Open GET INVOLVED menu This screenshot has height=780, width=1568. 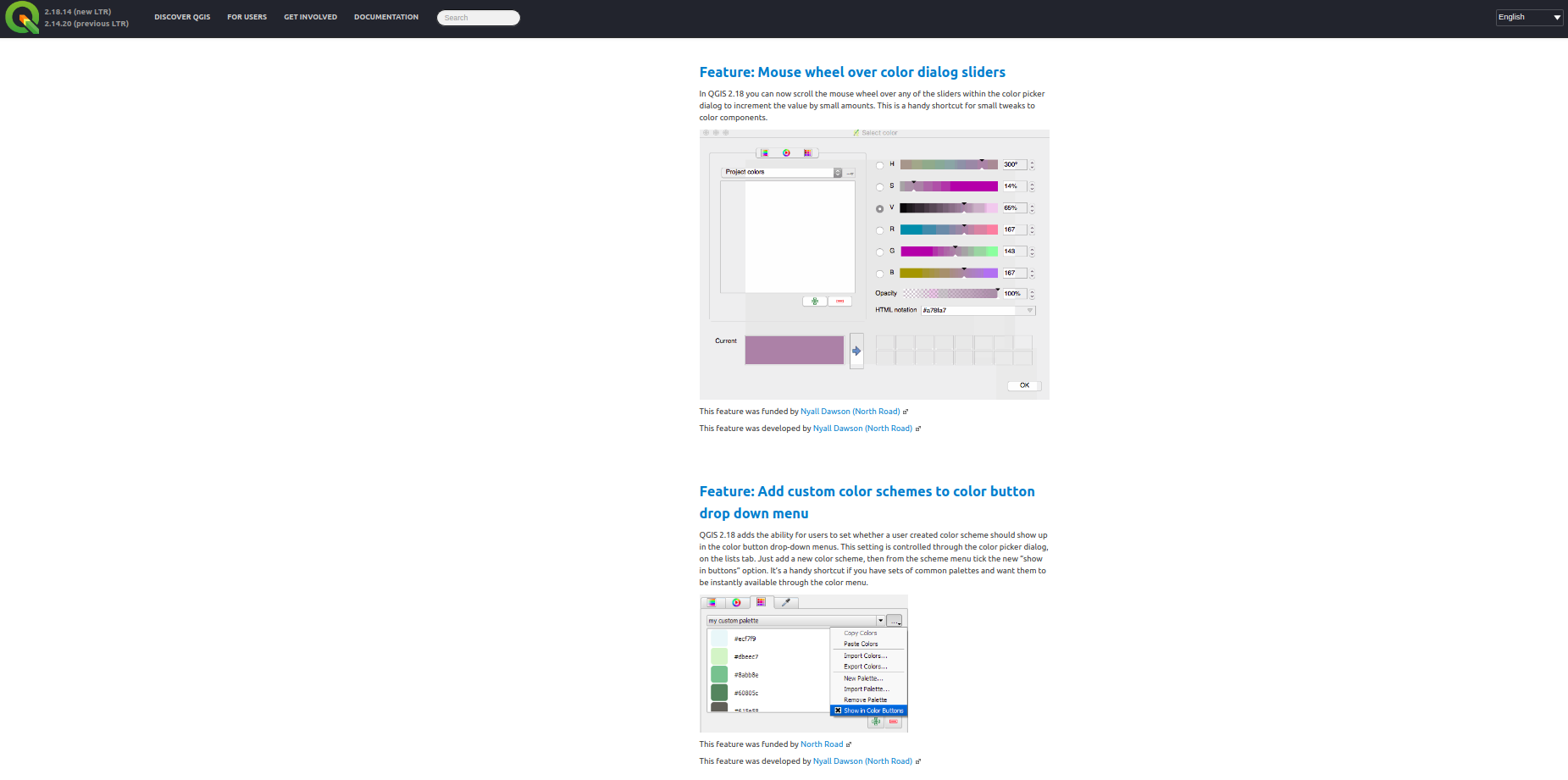point(310,17)
